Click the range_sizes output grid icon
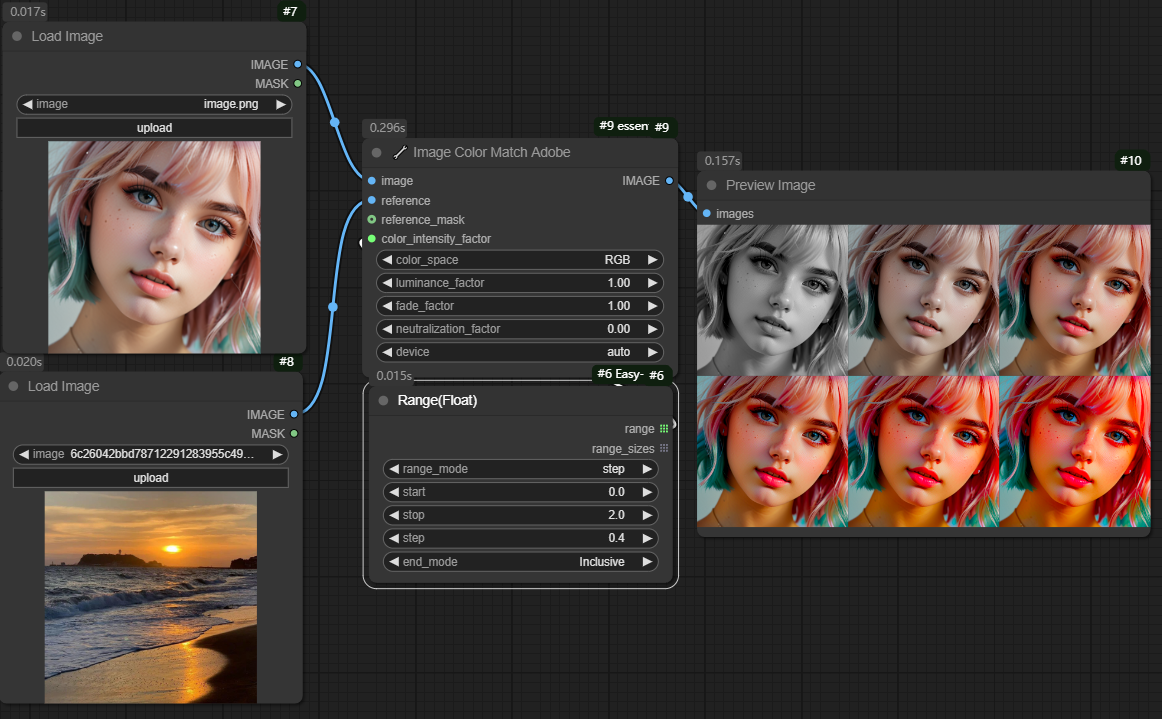 click(664, 449)
